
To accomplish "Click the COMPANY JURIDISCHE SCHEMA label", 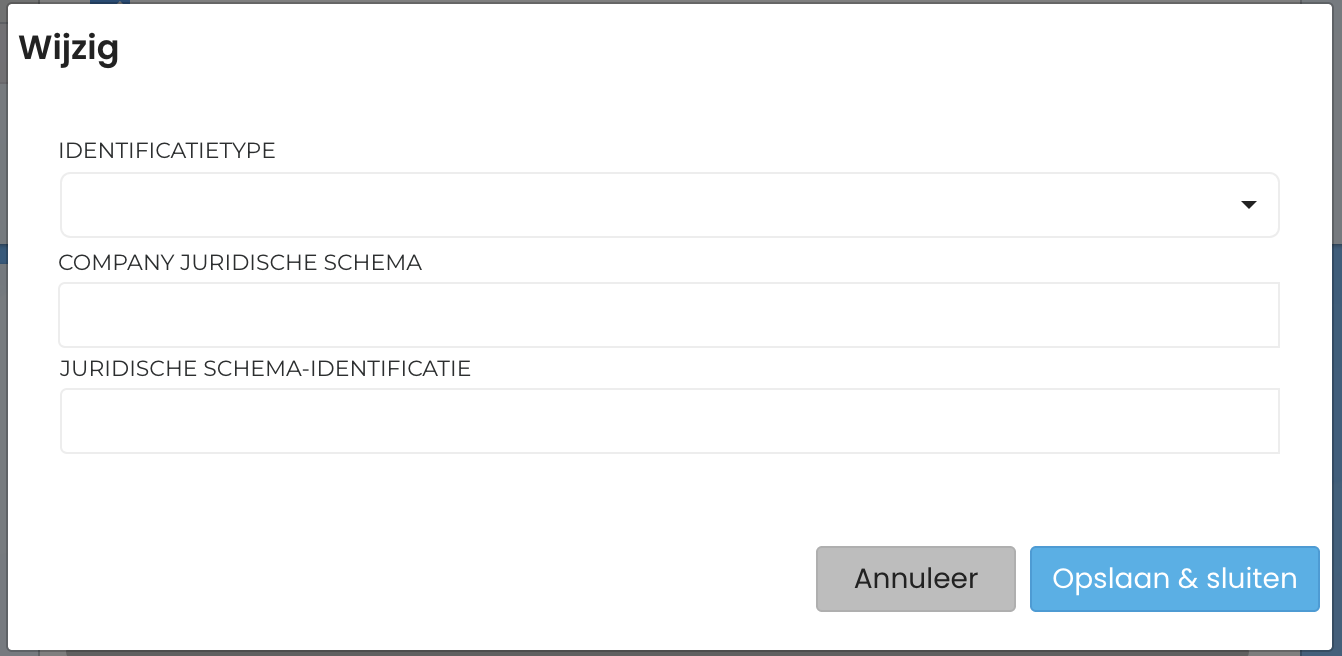I will tap(240, 263).
